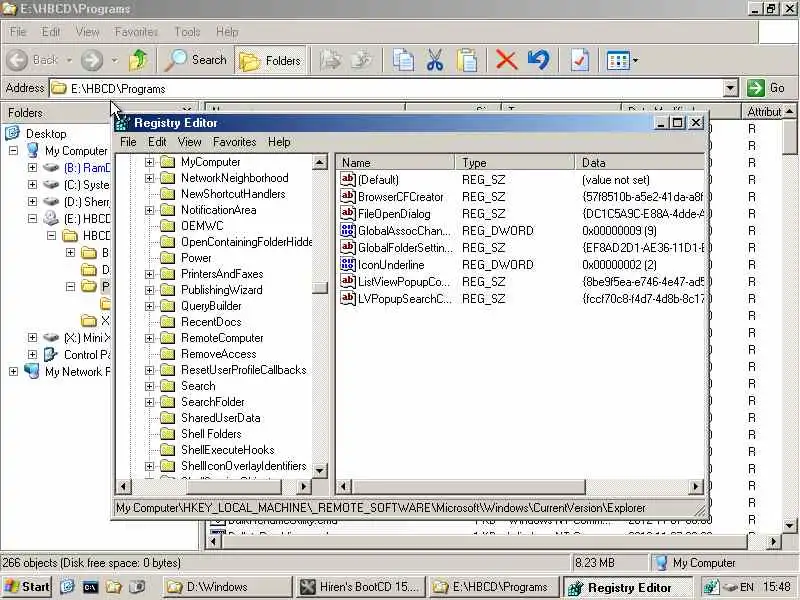The height and width of the screenshot is (600, 800).
Task: Click the red Delete X icon
Action: click(x=506, y=60)
